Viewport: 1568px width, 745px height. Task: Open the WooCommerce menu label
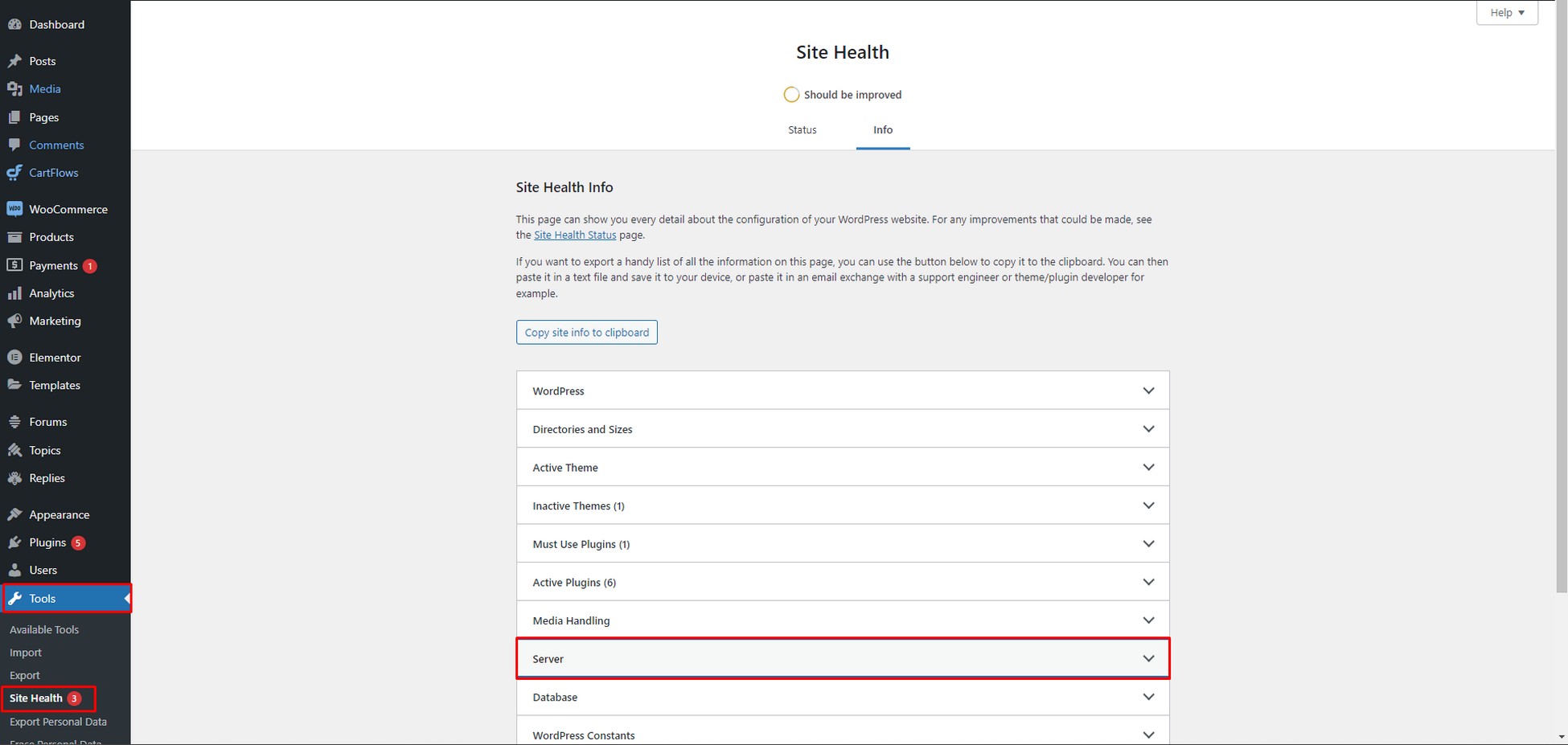tap(68, 209)
